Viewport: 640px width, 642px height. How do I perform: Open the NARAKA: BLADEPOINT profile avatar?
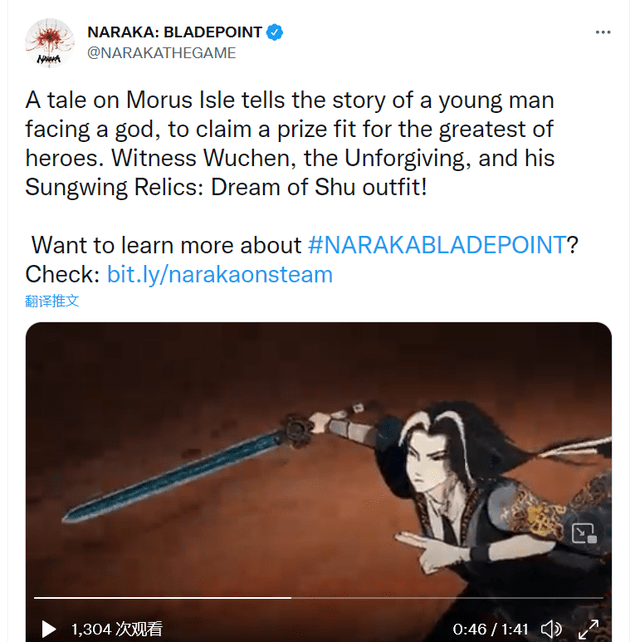click(49, 43)
